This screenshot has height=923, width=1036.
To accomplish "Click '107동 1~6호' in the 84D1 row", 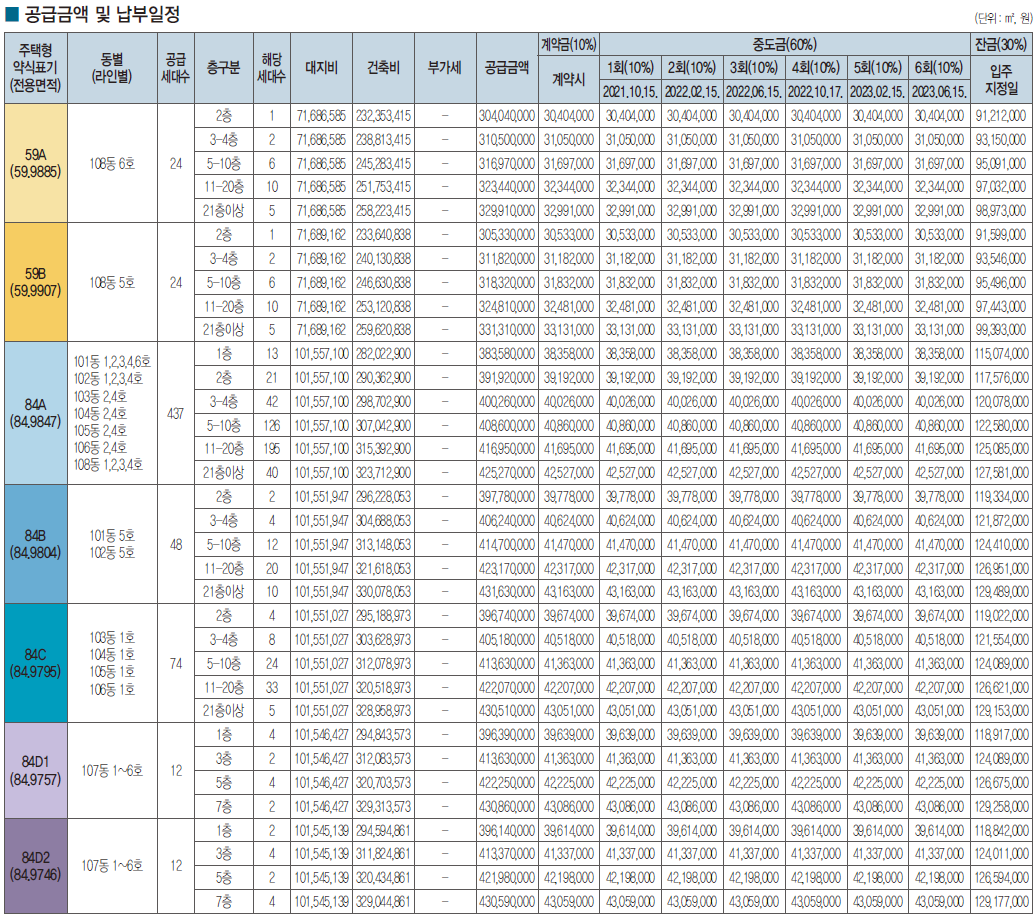I will (x=112, y=770).
